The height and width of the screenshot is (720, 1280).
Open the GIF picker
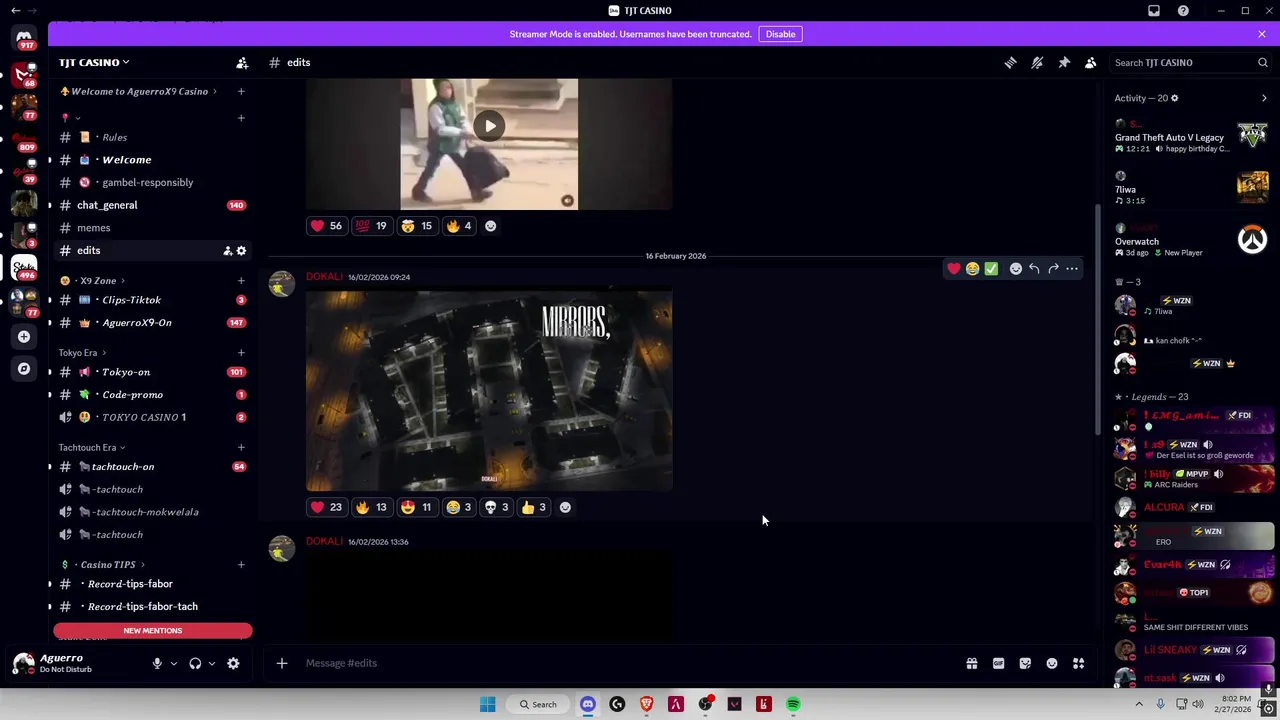[998, 663]
